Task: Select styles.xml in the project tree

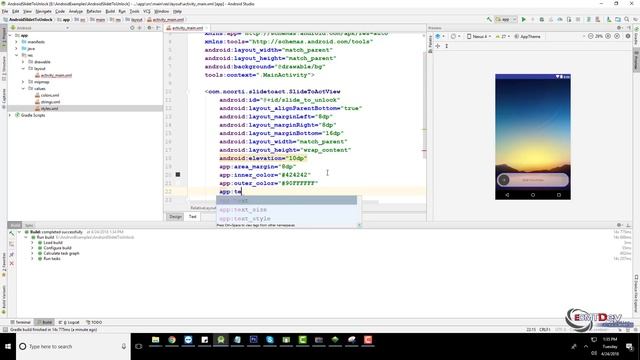Action: coord(49,108)
